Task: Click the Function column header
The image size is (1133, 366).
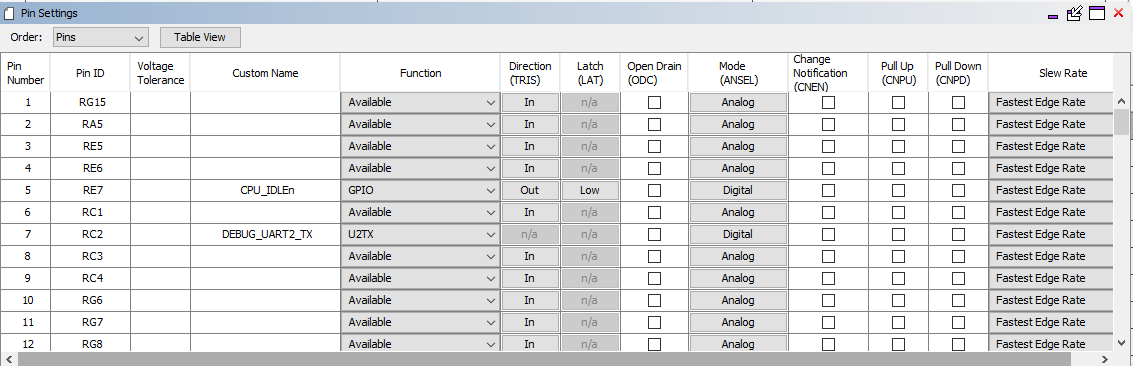Action: click(x=421, y=73)
